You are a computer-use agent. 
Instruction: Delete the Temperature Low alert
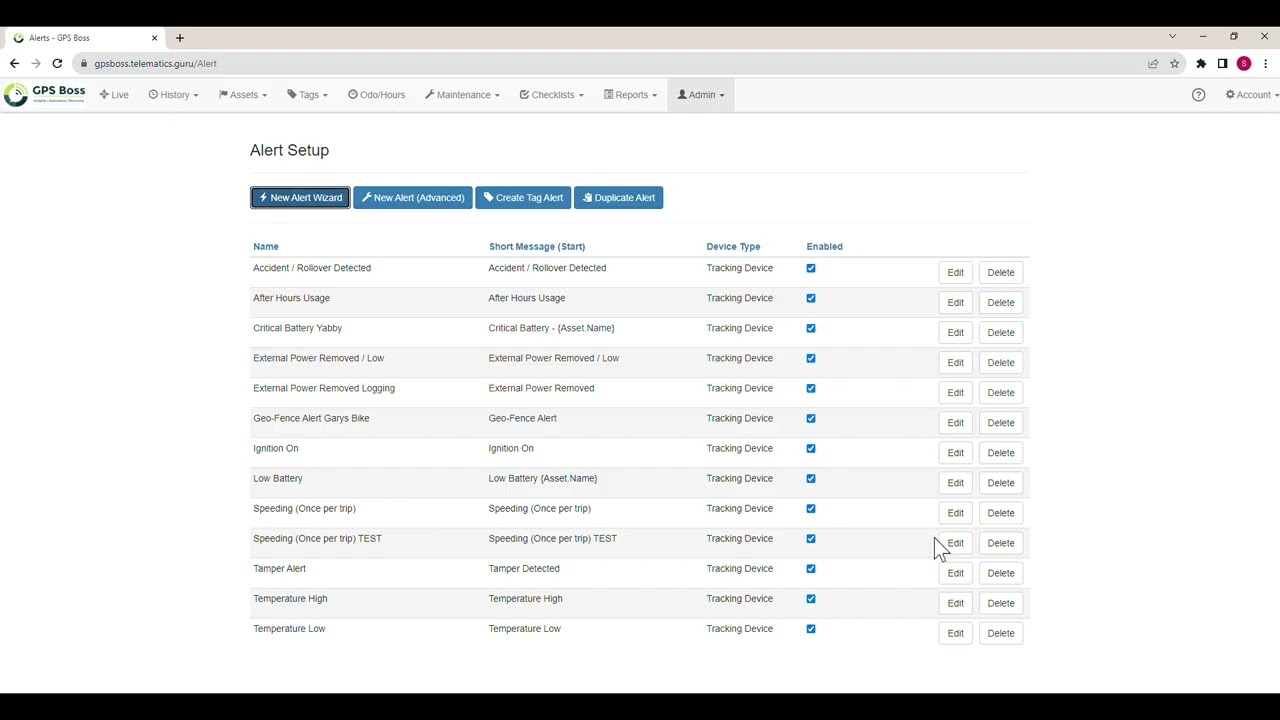coord(1001,633)
